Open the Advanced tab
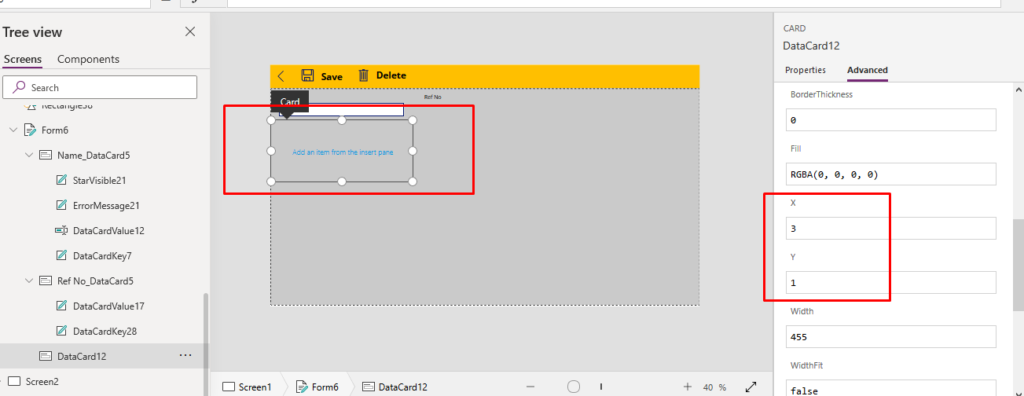This screenshot has height=396, width=1024. click(867, 70)
